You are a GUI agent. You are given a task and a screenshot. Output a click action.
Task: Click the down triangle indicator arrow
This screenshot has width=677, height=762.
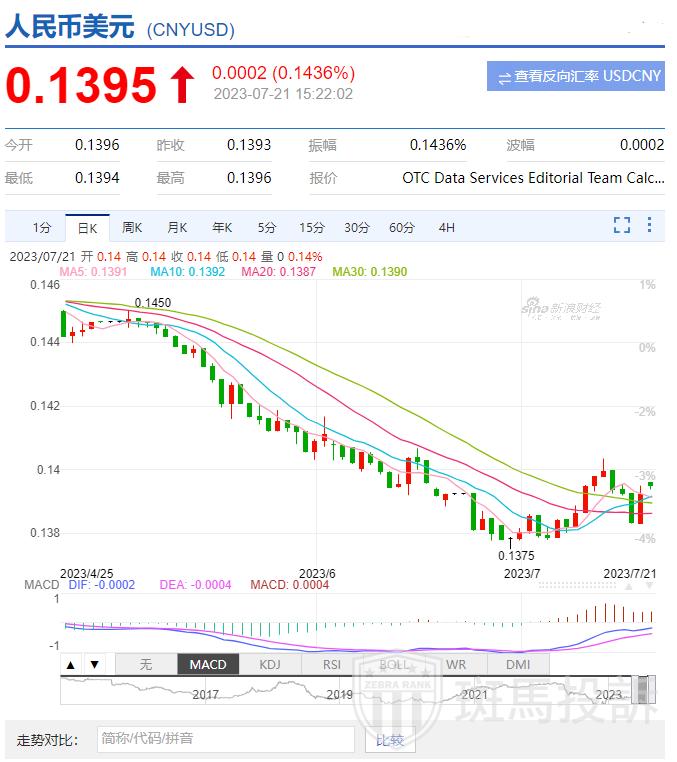(x=94, y=664)
